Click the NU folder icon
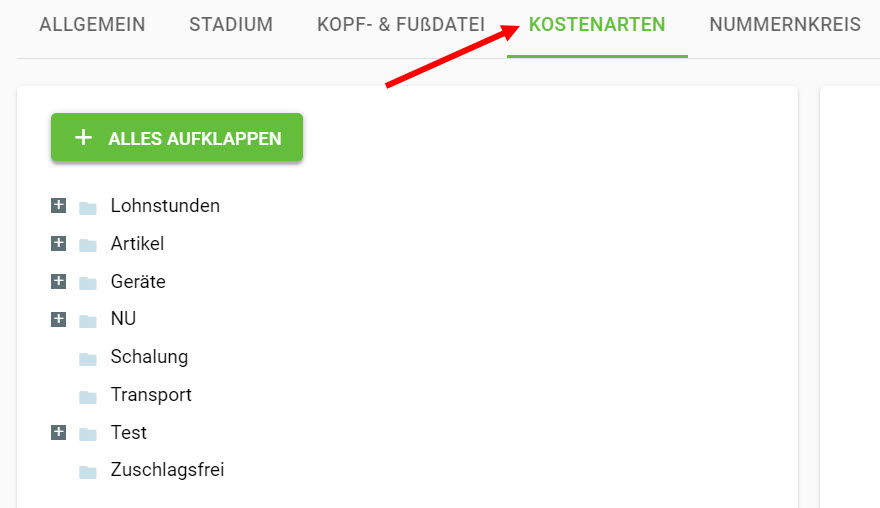880x508 pixels. click(88, 321)
